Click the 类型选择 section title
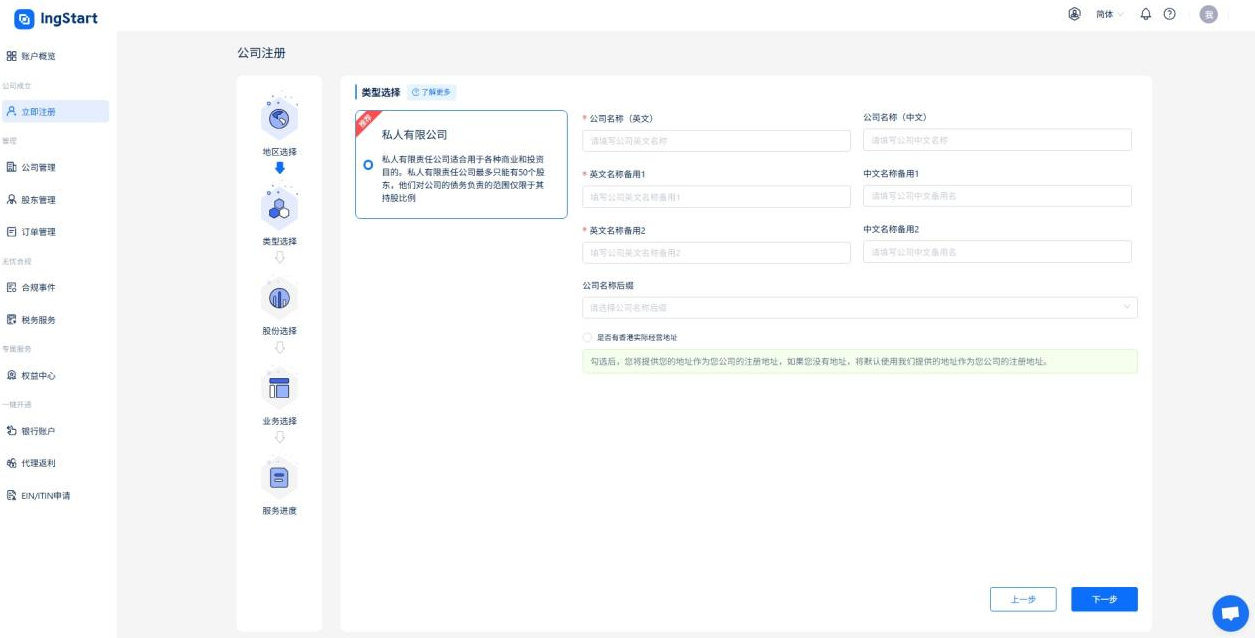The height and width of the screenshot is (638, 1255). tap(381, 92)
